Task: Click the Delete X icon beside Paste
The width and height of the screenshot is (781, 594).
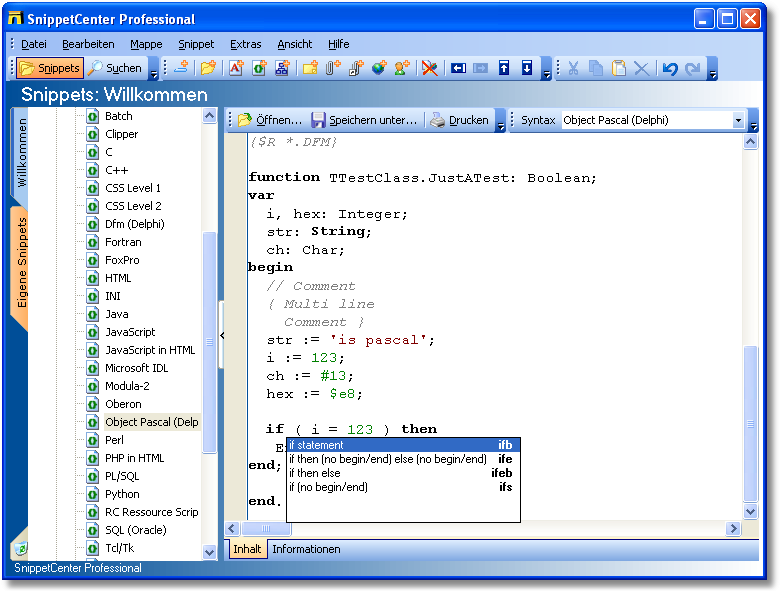Action: coord(642,68)
